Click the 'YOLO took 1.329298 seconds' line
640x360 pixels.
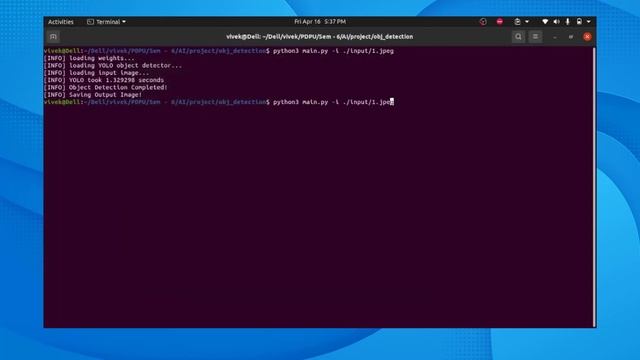(x=116, y=80)
